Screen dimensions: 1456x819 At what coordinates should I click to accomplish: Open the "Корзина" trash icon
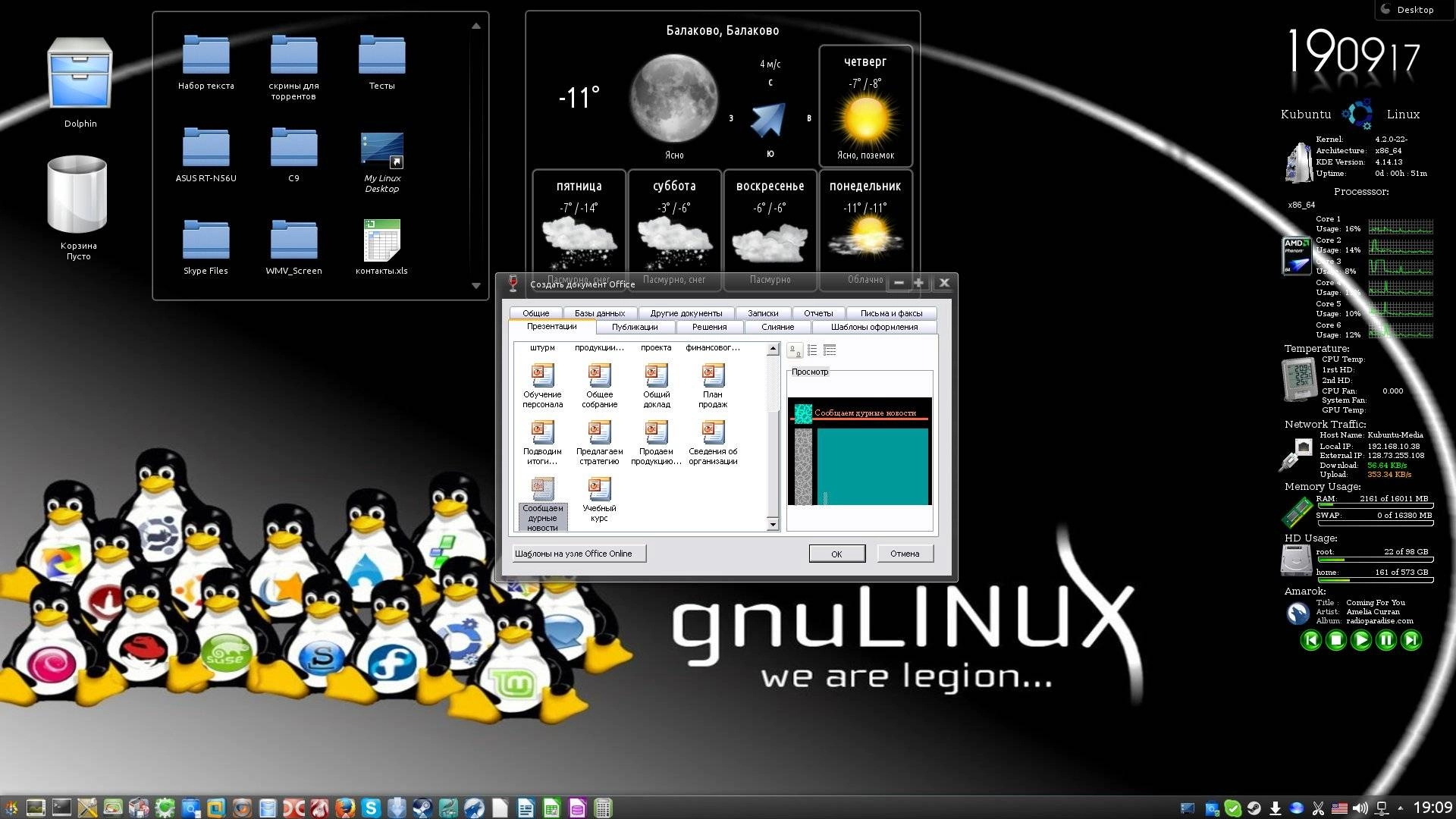pyautogui.click(x=77, y=208)
